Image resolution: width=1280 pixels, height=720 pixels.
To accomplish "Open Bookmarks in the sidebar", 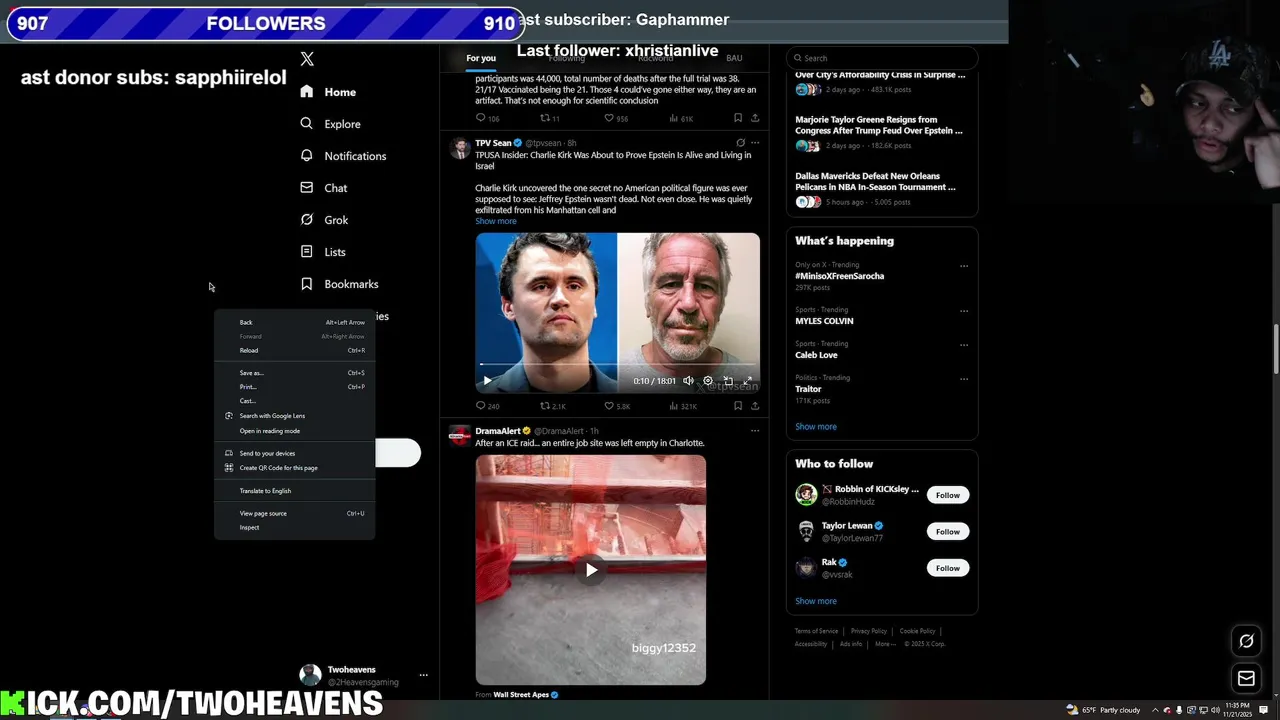I will (x=339, y=284).
